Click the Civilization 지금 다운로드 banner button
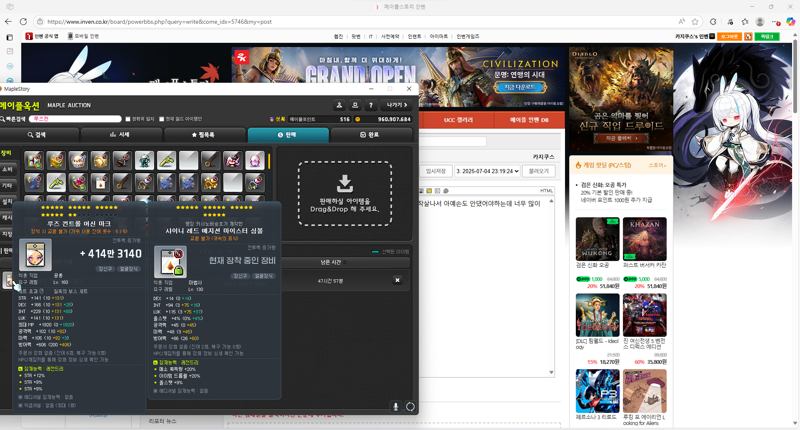Viewport: 800px width, 430px height. (x=520, y=87)
